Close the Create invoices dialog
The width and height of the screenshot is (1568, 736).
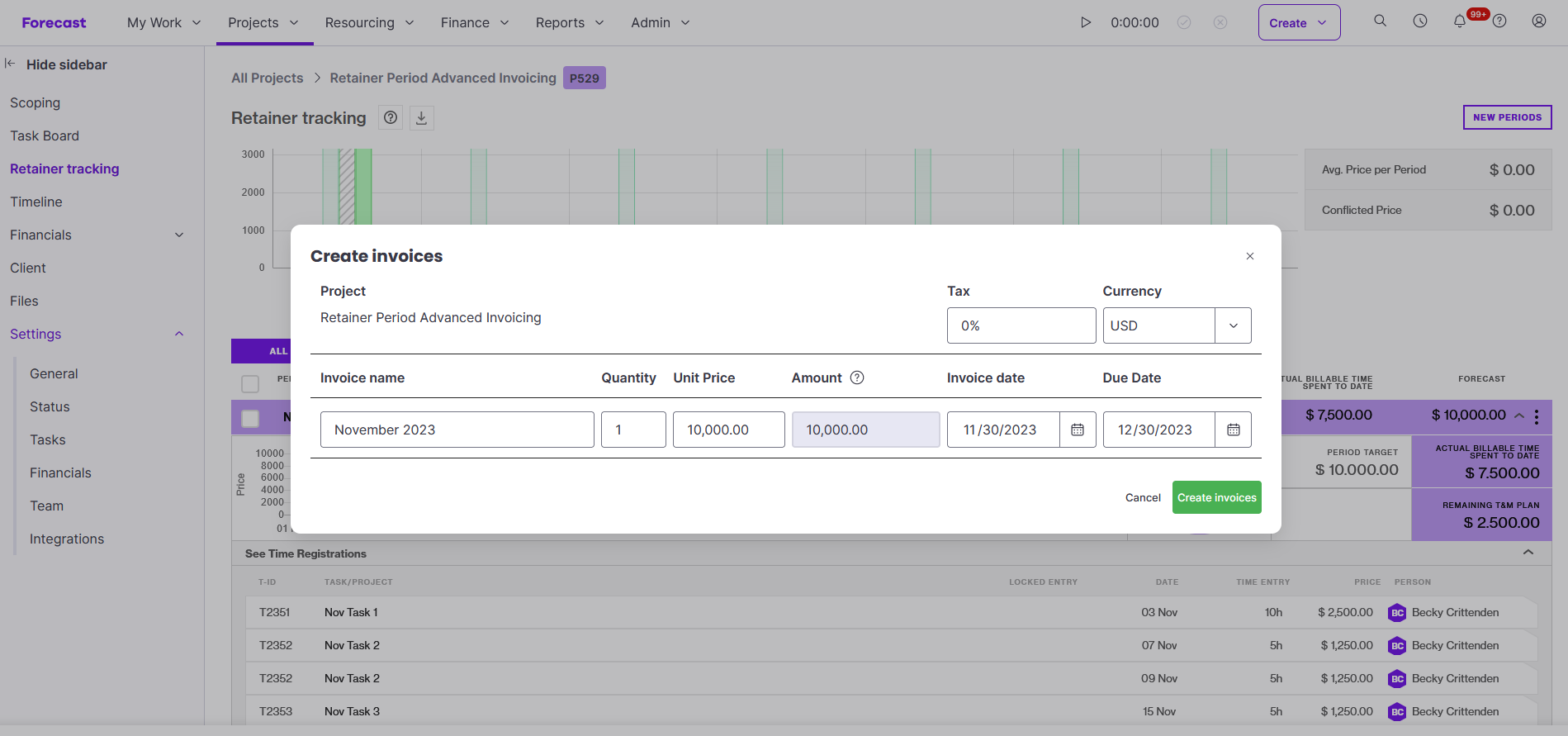click(x=1250, y=256)
